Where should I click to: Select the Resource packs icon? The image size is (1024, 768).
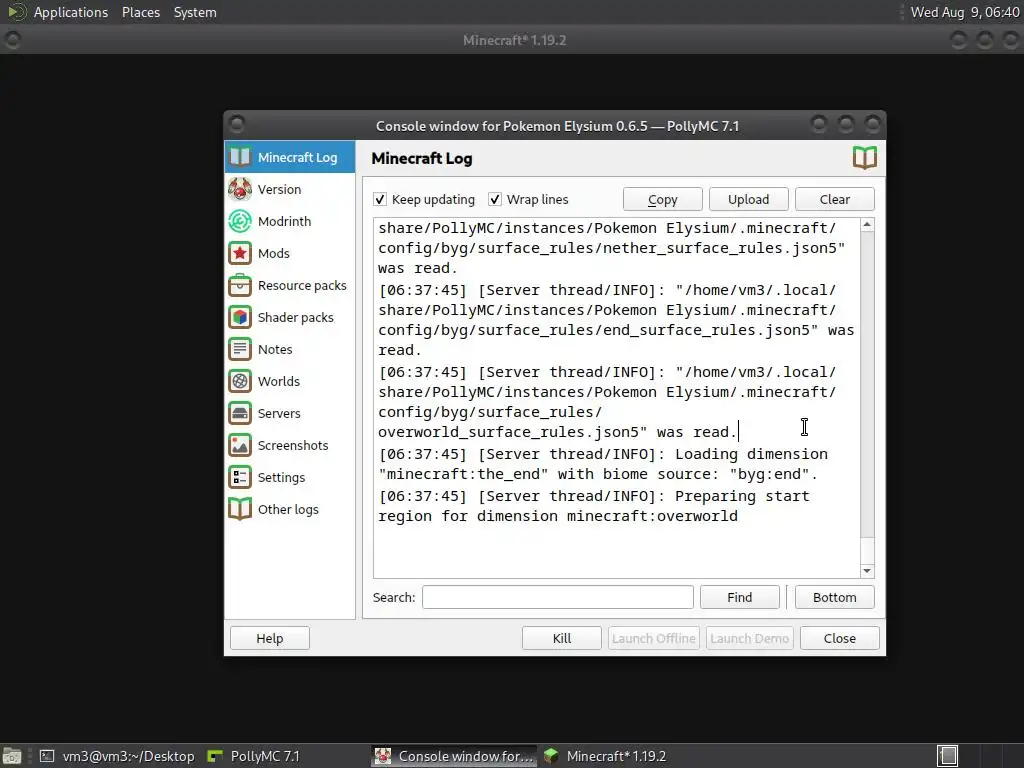click(240, 285)
